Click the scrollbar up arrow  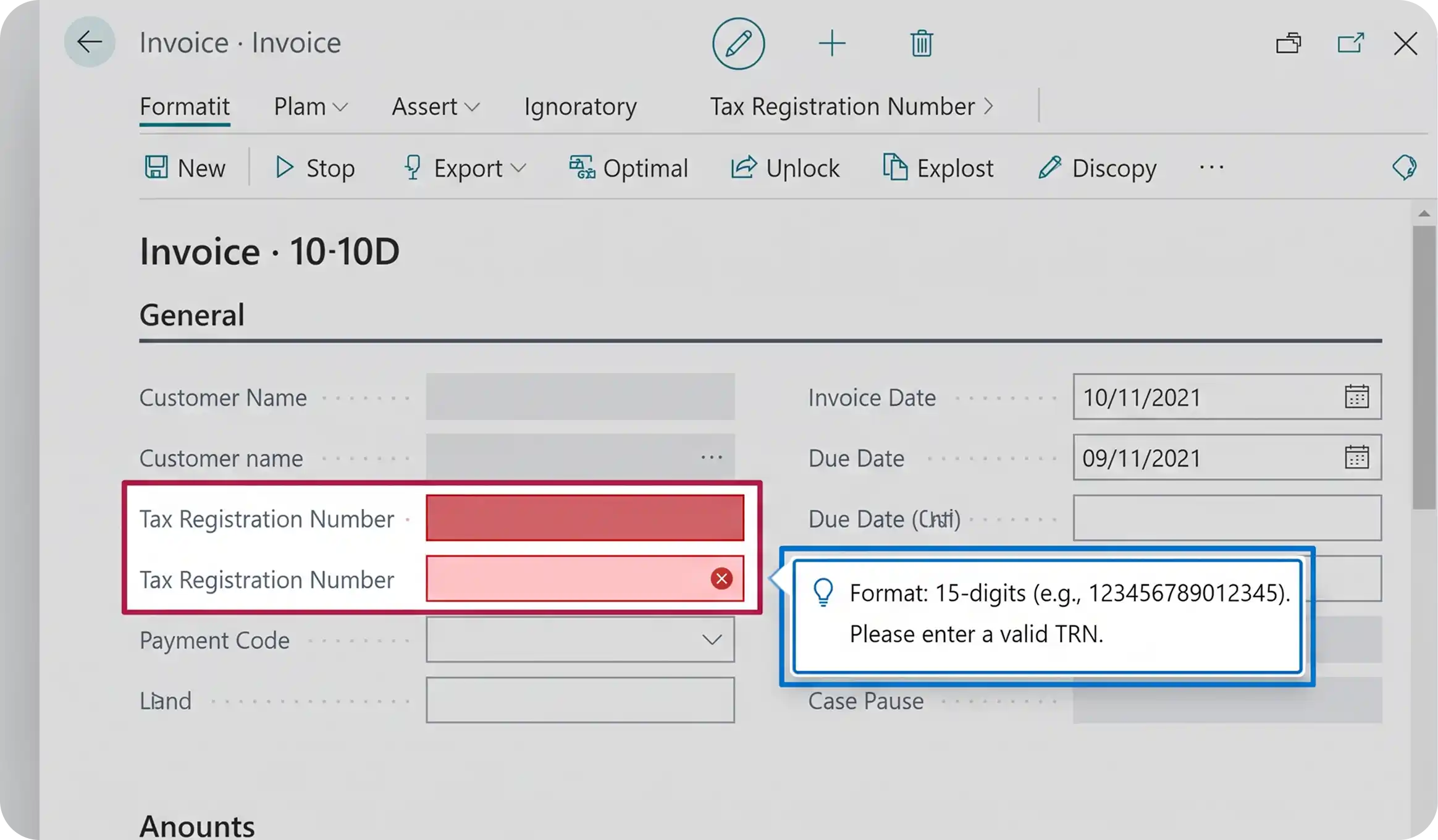[x=1424, y=214]
